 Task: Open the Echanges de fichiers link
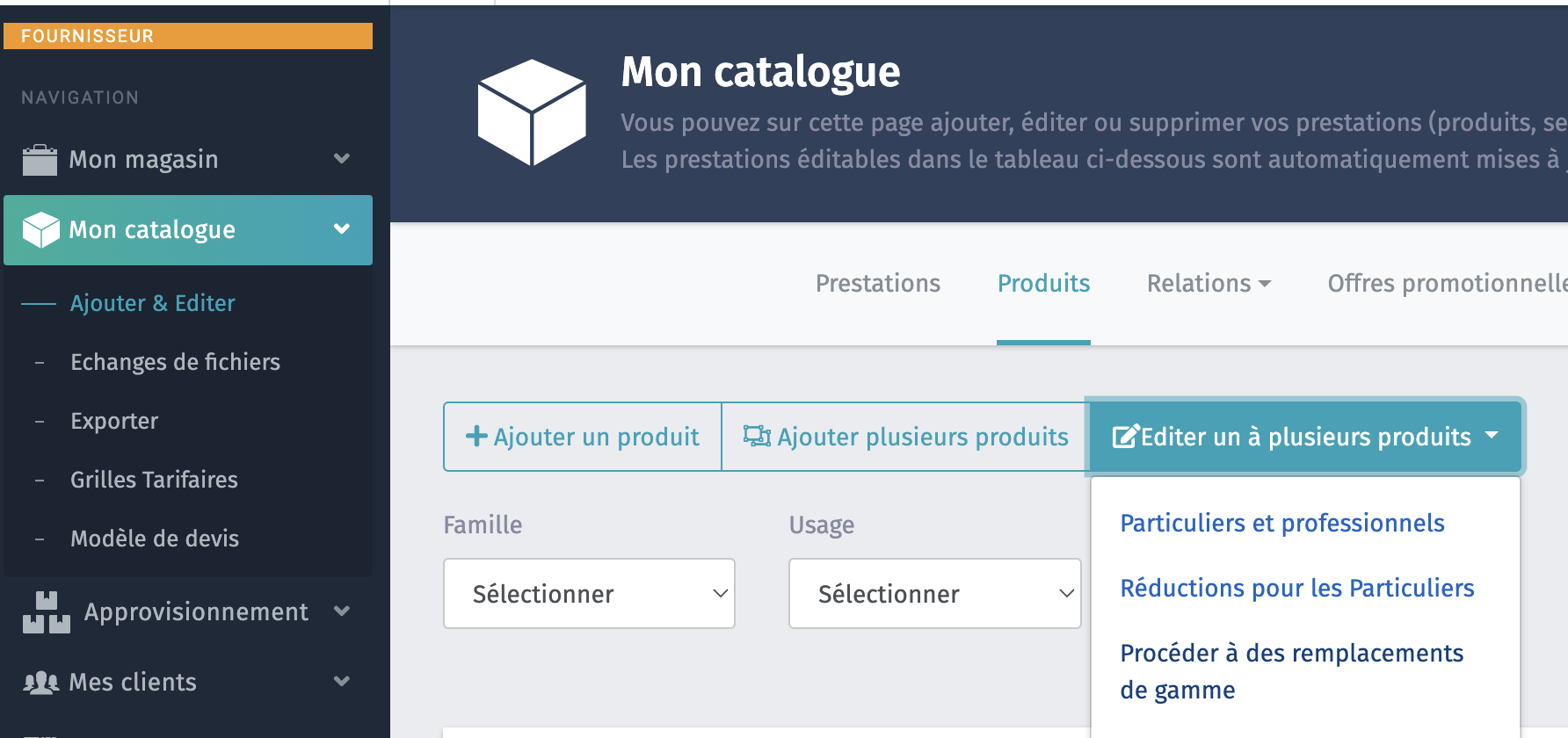click(175, 362)
